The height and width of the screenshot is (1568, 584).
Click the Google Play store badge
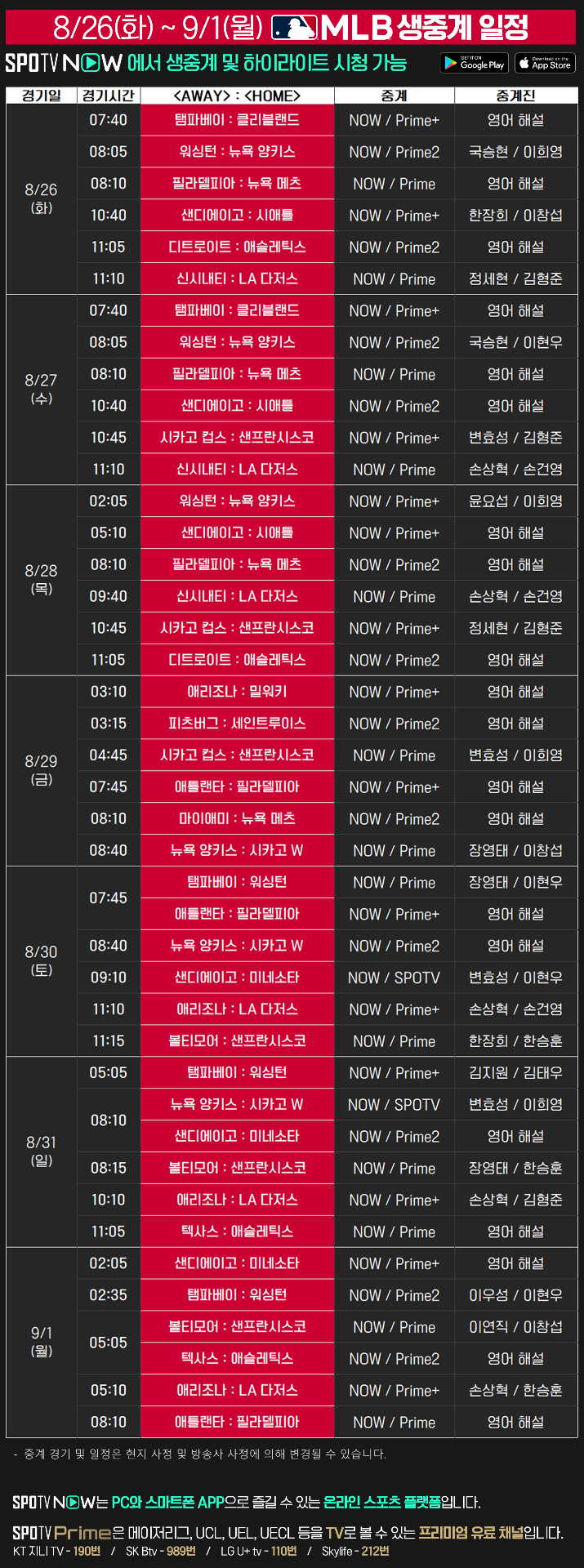pyautogui.click(x=475, y=63)
